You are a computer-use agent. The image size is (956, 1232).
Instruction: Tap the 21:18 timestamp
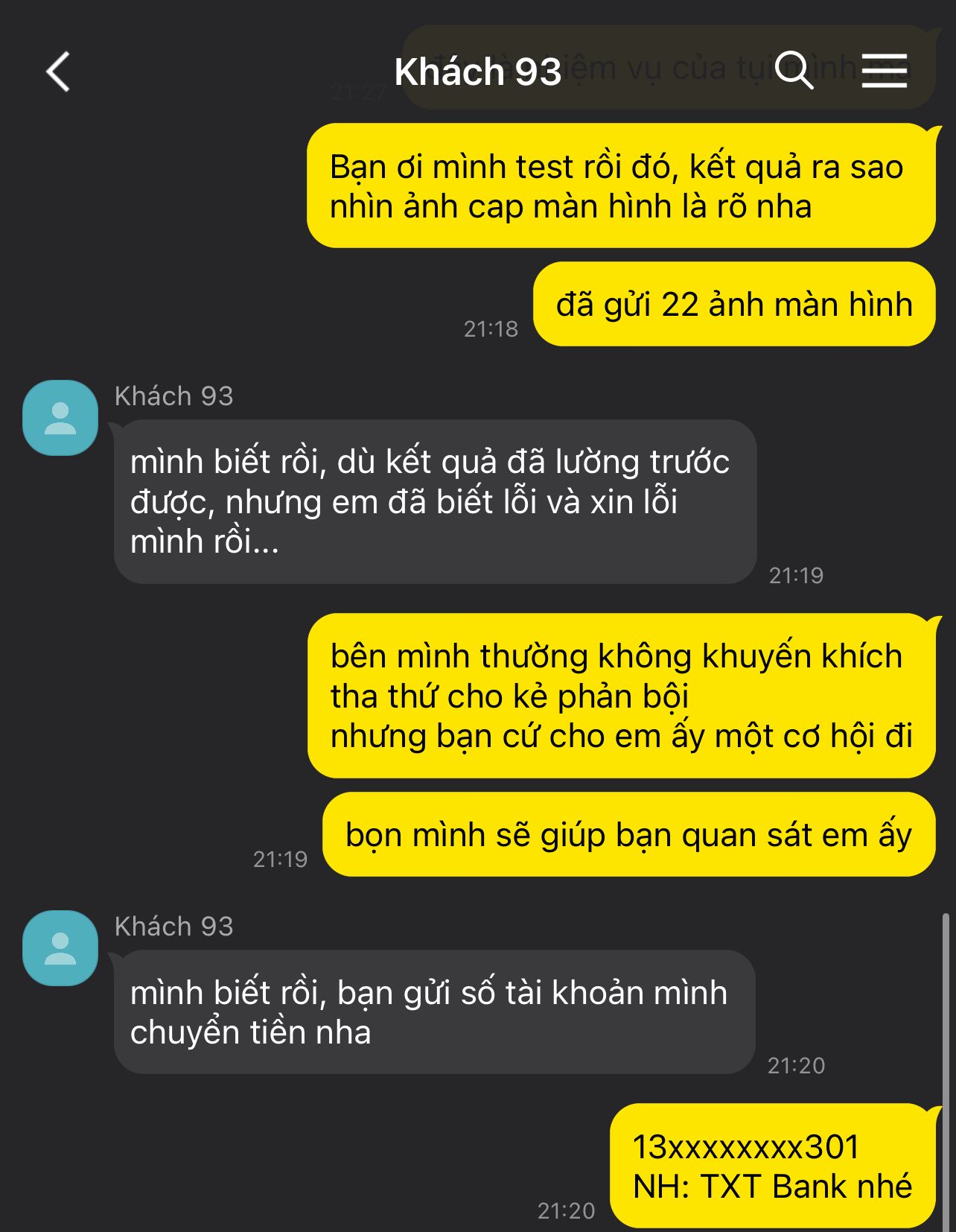(x=491, y=329)
